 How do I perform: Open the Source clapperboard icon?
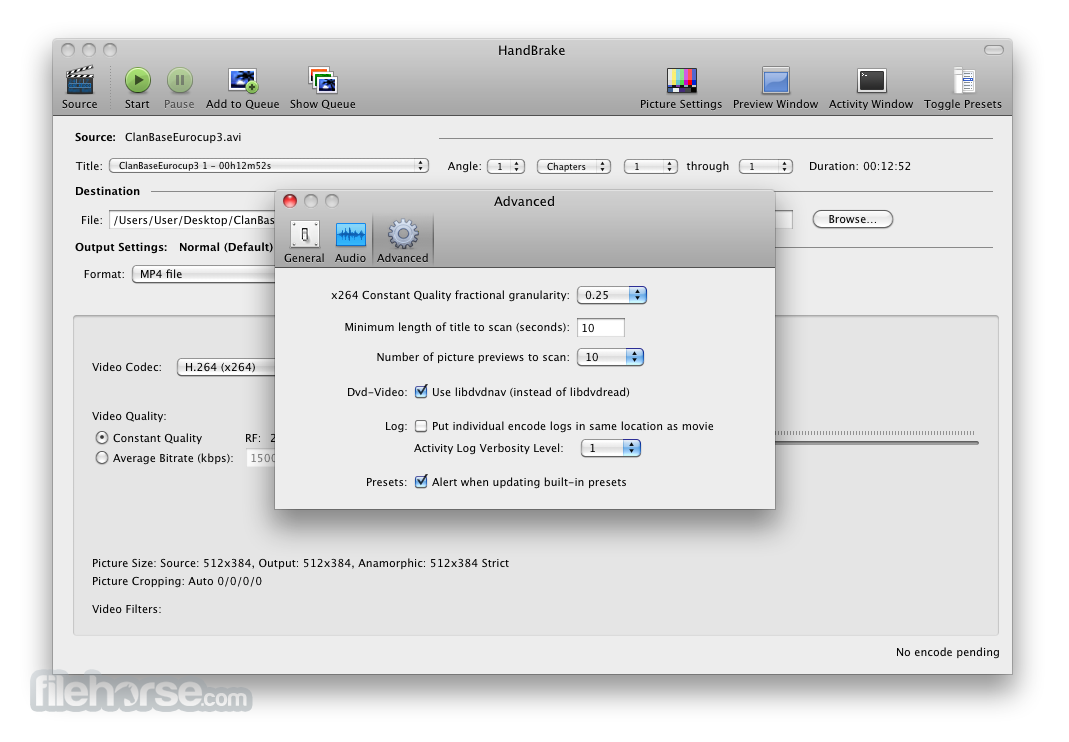pyautogui.click(x=80, y=80)
